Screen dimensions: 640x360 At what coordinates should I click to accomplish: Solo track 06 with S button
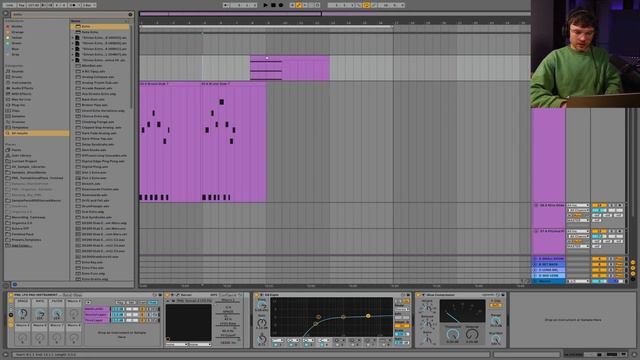[611, 205]
